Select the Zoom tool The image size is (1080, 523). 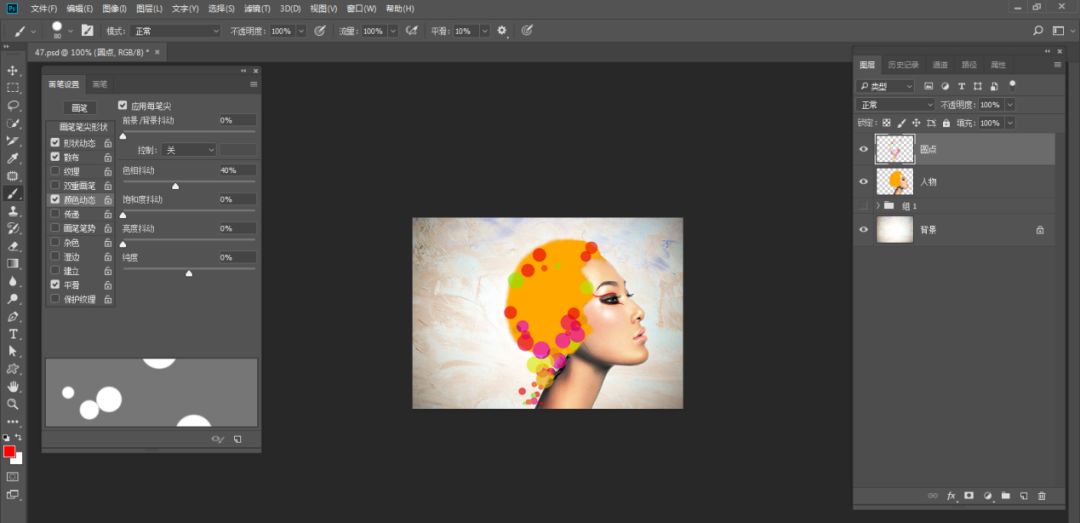12,404
